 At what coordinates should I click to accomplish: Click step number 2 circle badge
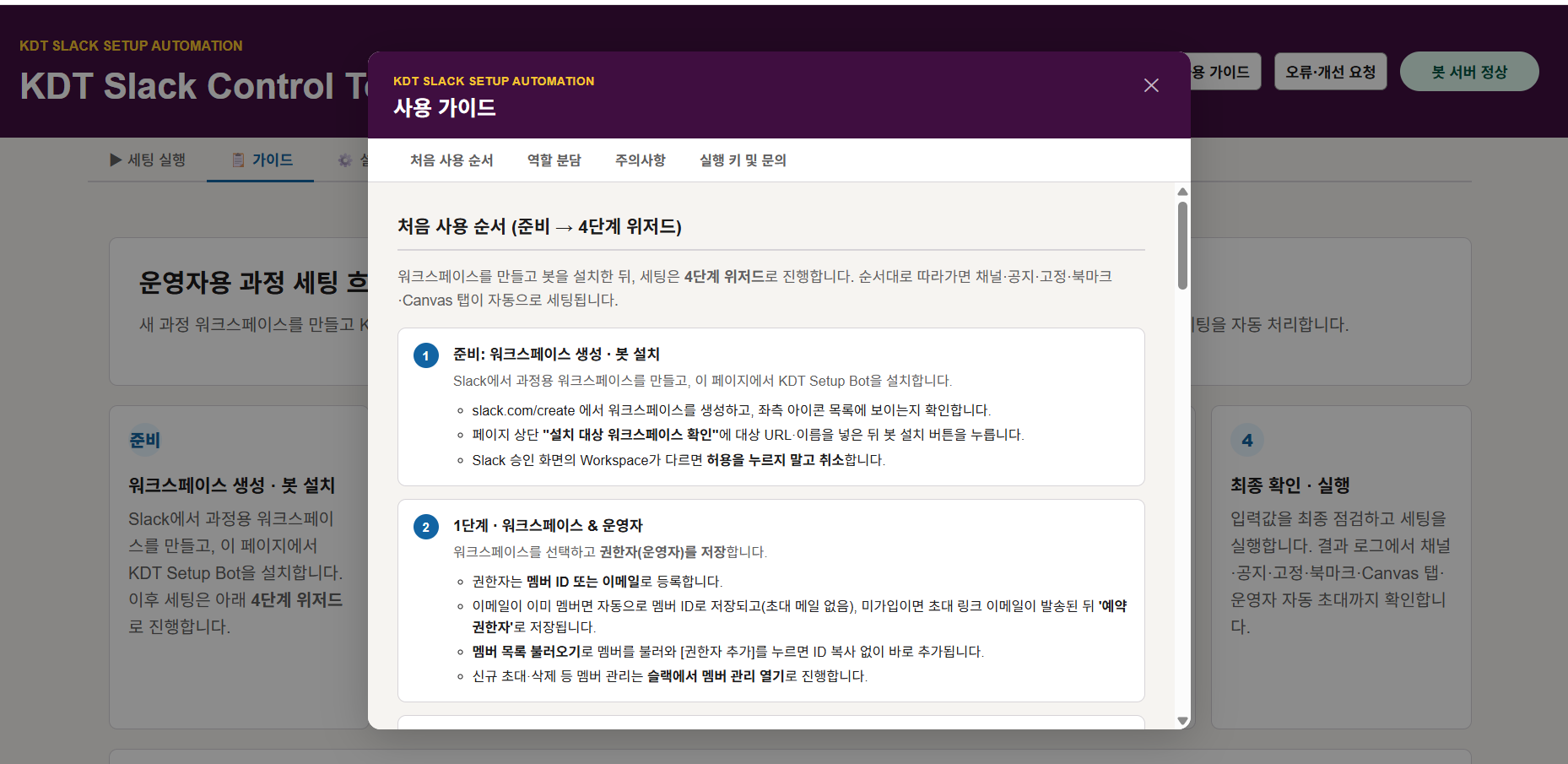[425, 527]
